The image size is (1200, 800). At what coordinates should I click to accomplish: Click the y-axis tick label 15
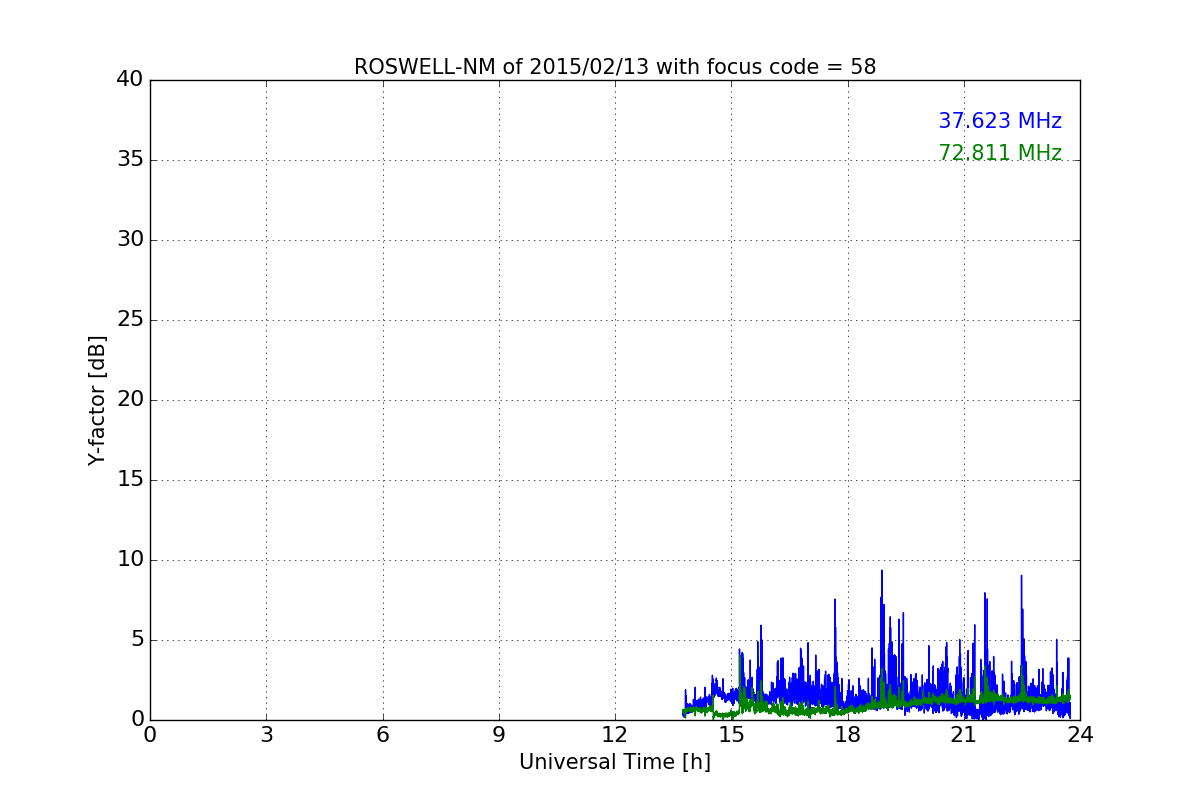tap(130, 480)
